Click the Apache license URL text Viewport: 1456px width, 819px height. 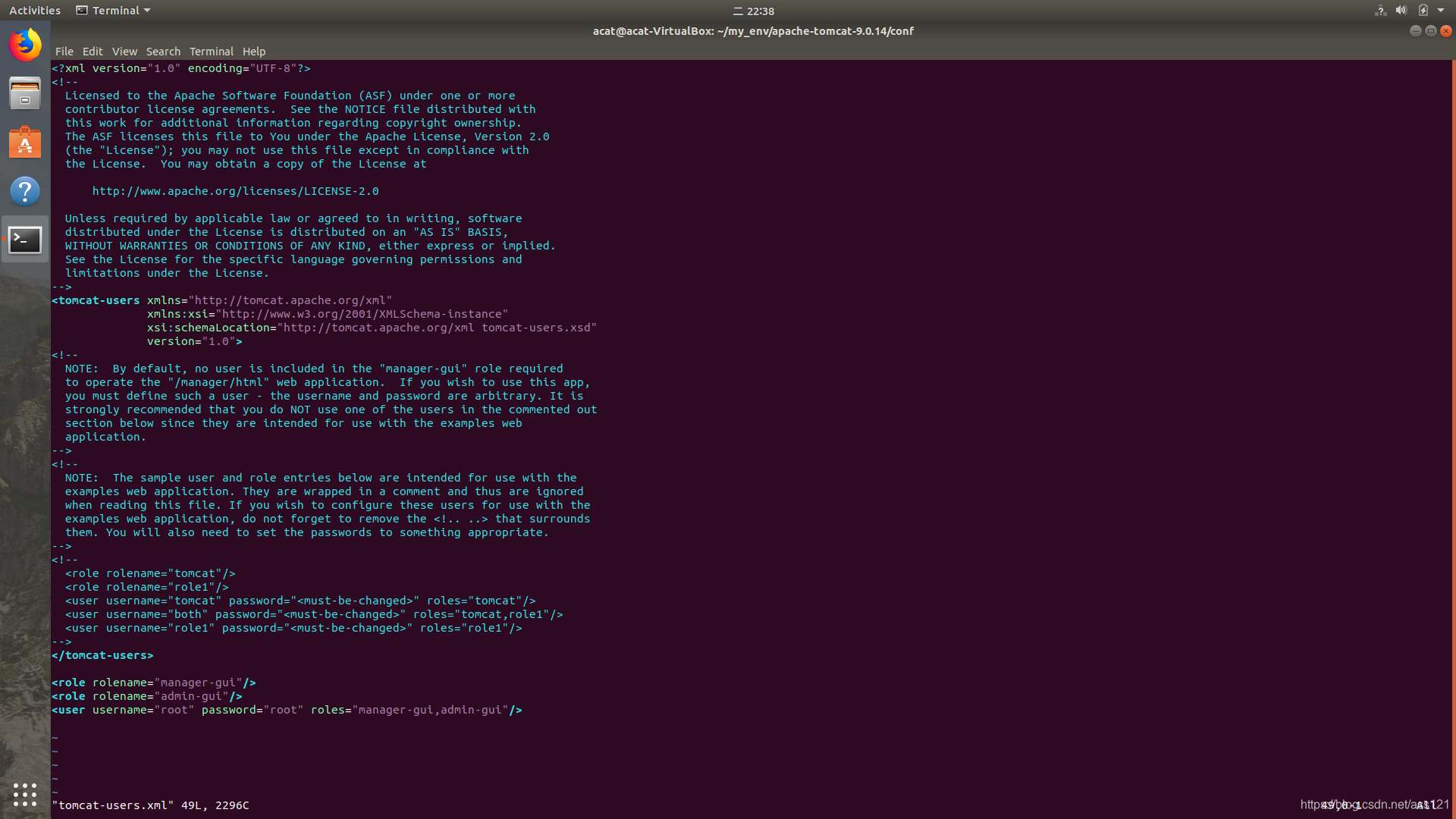pos(235,191)
